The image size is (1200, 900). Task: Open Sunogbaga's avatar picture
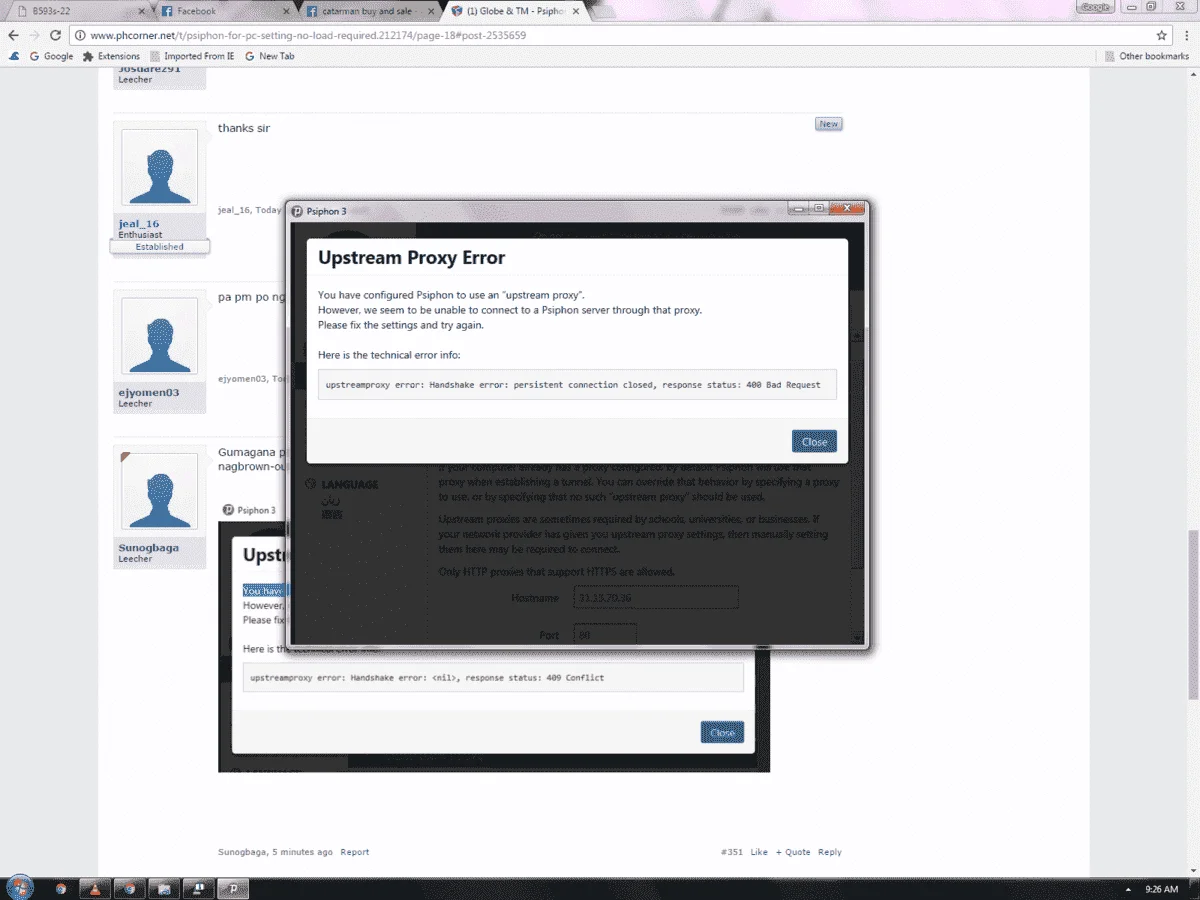click(x=159, y=491)
